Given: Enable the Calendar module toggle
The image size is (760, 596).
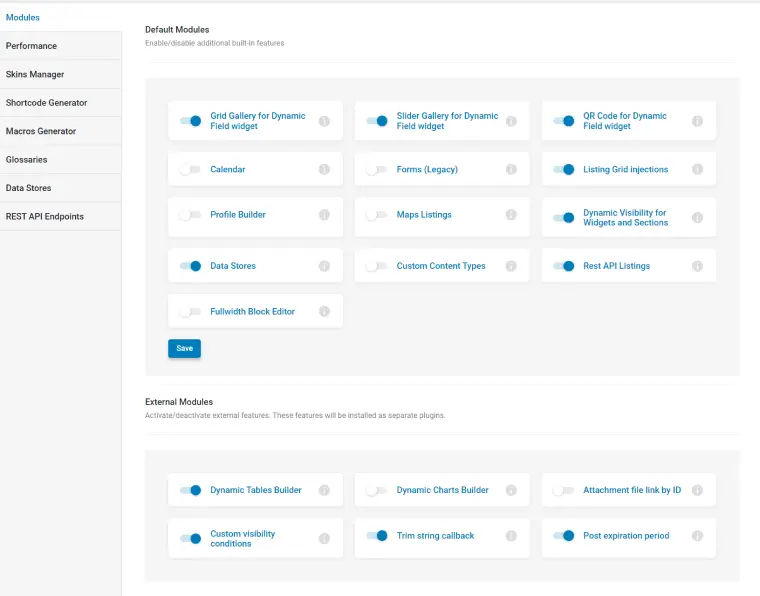Looking at the screenshot, I should click(x=190, y=170).
